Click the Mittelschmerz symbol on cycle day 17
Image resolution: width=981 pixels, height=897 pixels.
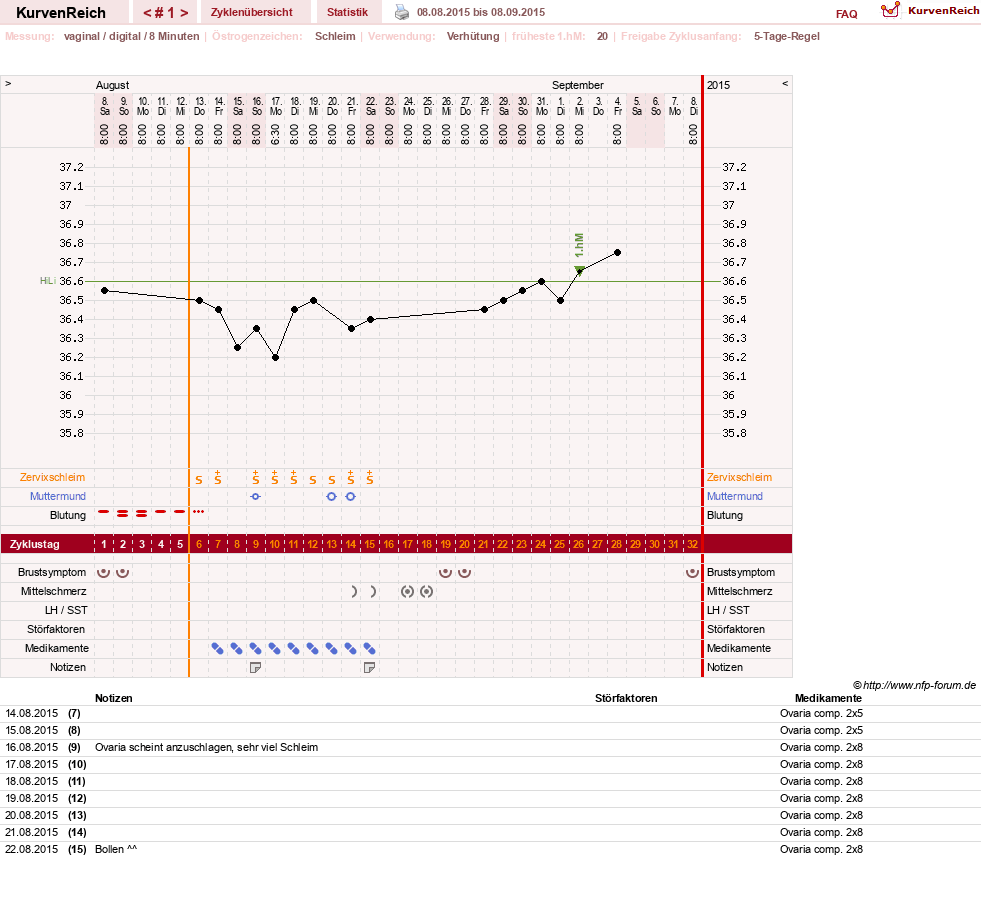(x=407, y=591)
